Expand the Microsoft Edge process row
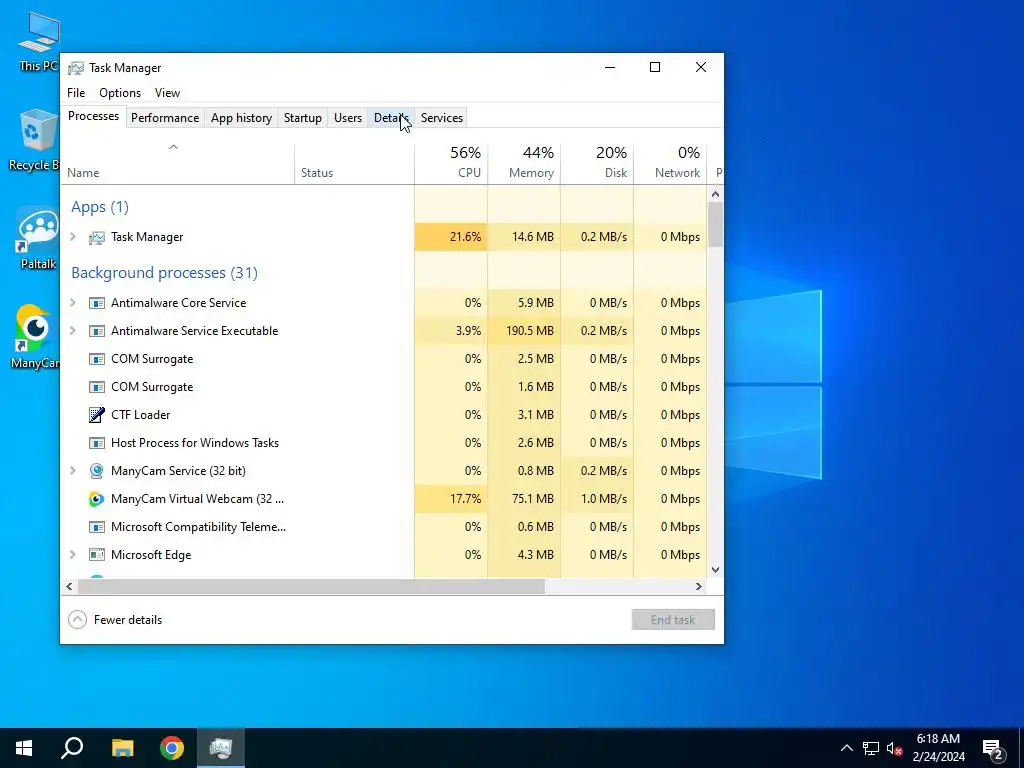 73,555
